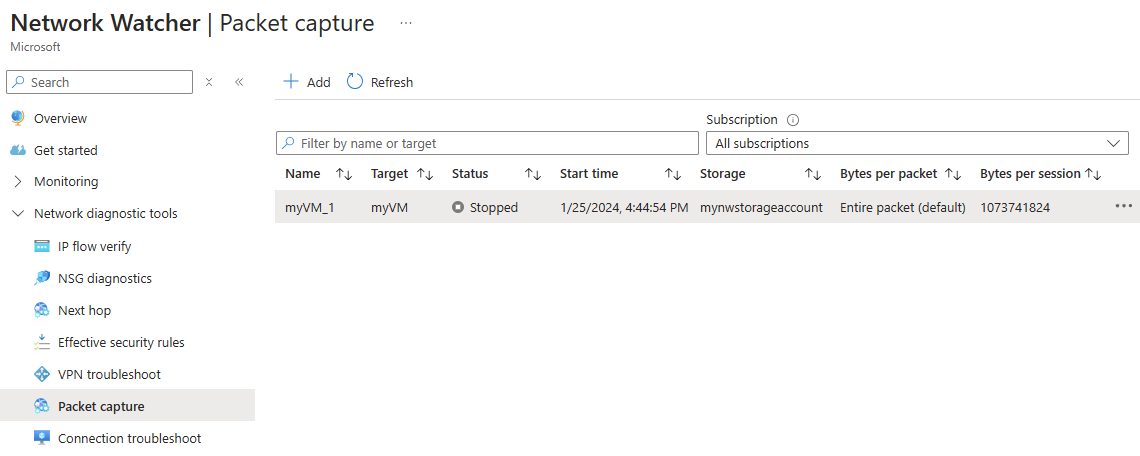Expand the Monitoring section
The width and height of the screenshot is (1140, 456).
(18, 182)
